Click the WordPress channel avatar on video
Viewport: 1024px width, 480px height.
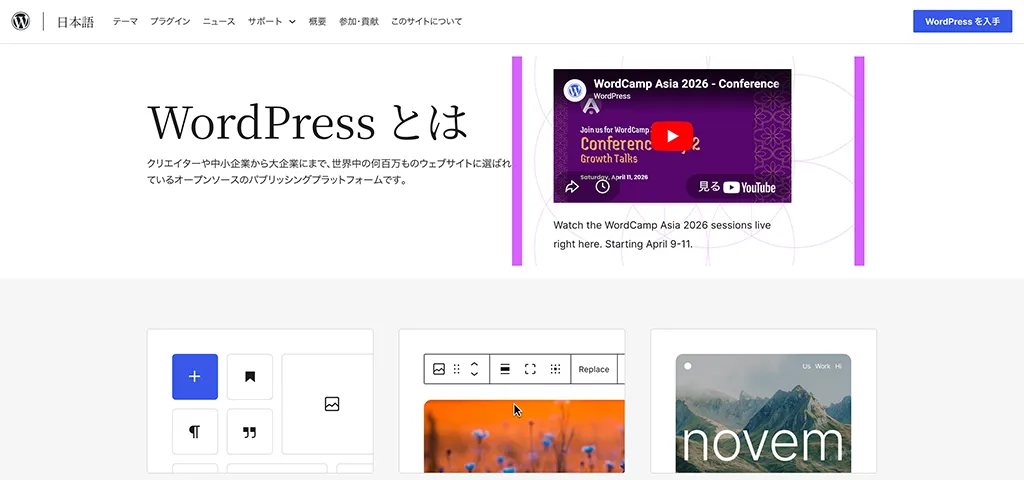575,90
